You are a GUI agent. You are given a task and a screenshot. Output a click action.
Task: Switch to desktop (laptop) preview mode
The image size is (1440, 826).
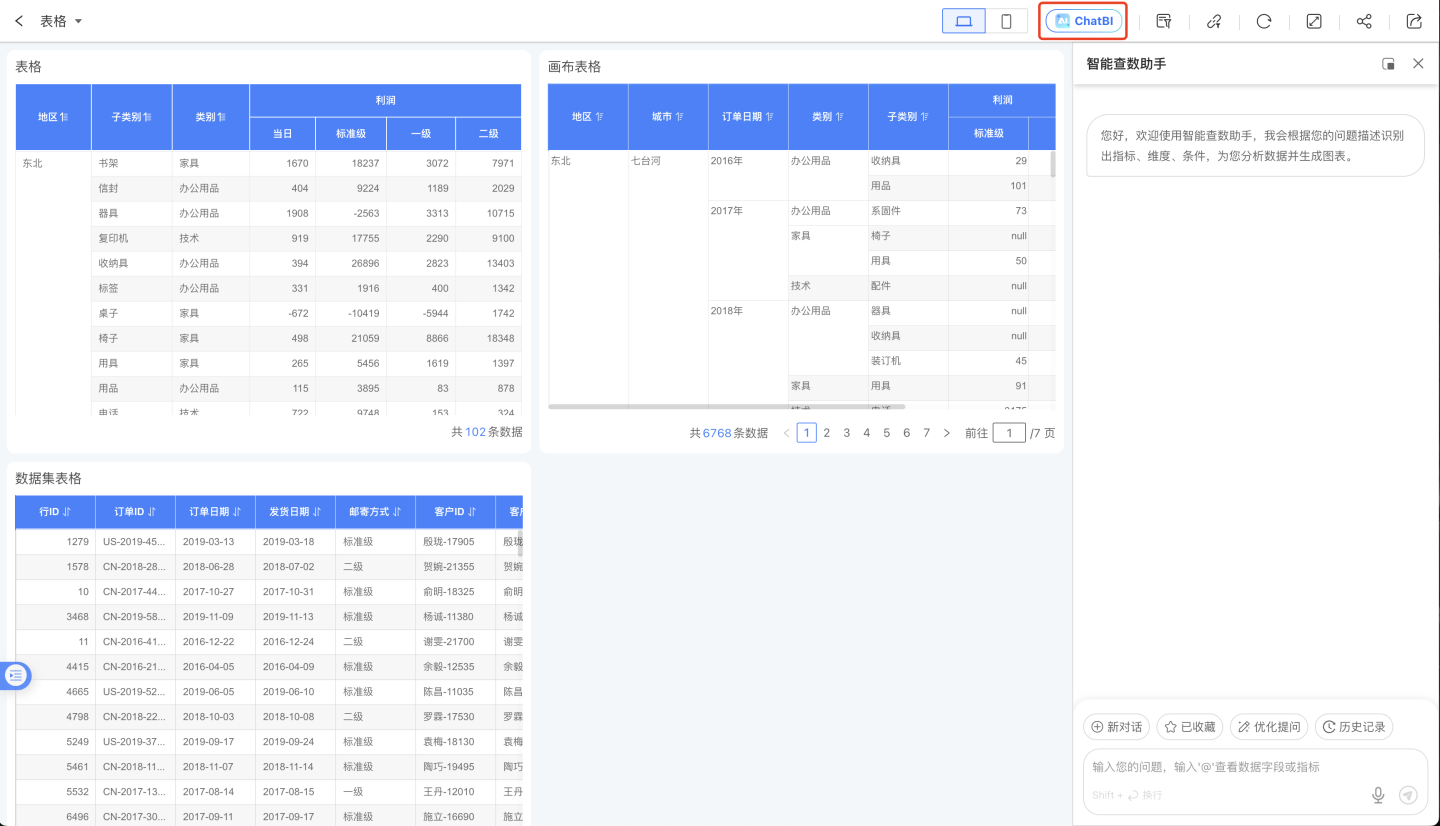(x=964, y=21)
